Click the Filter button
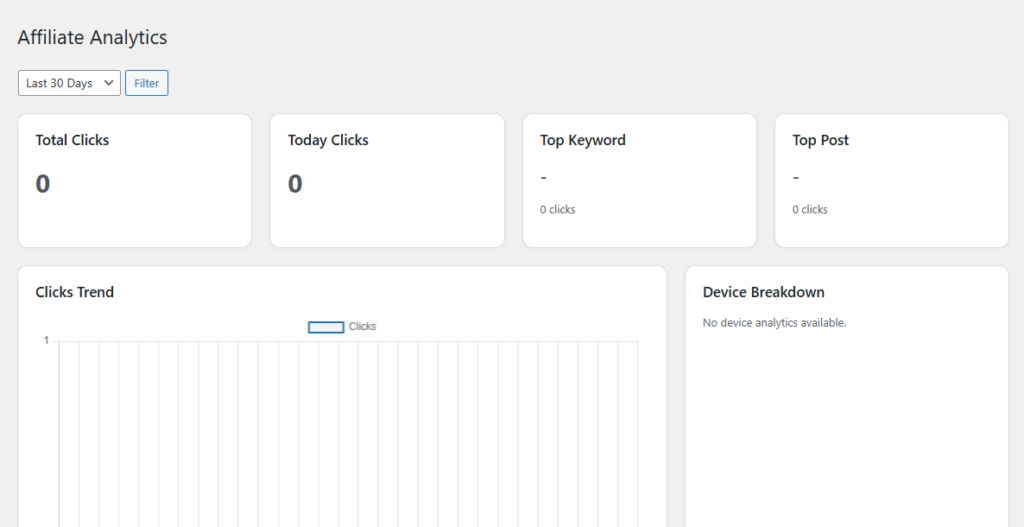The width and height of the screenshot is (1024, 527). click(x=146, y=83)
